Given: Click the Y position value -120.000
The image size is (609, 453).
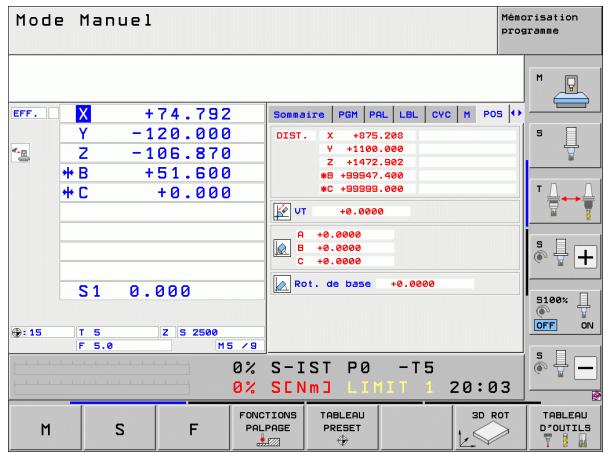Looking at the screenshot, I should [x=181, y=134].
